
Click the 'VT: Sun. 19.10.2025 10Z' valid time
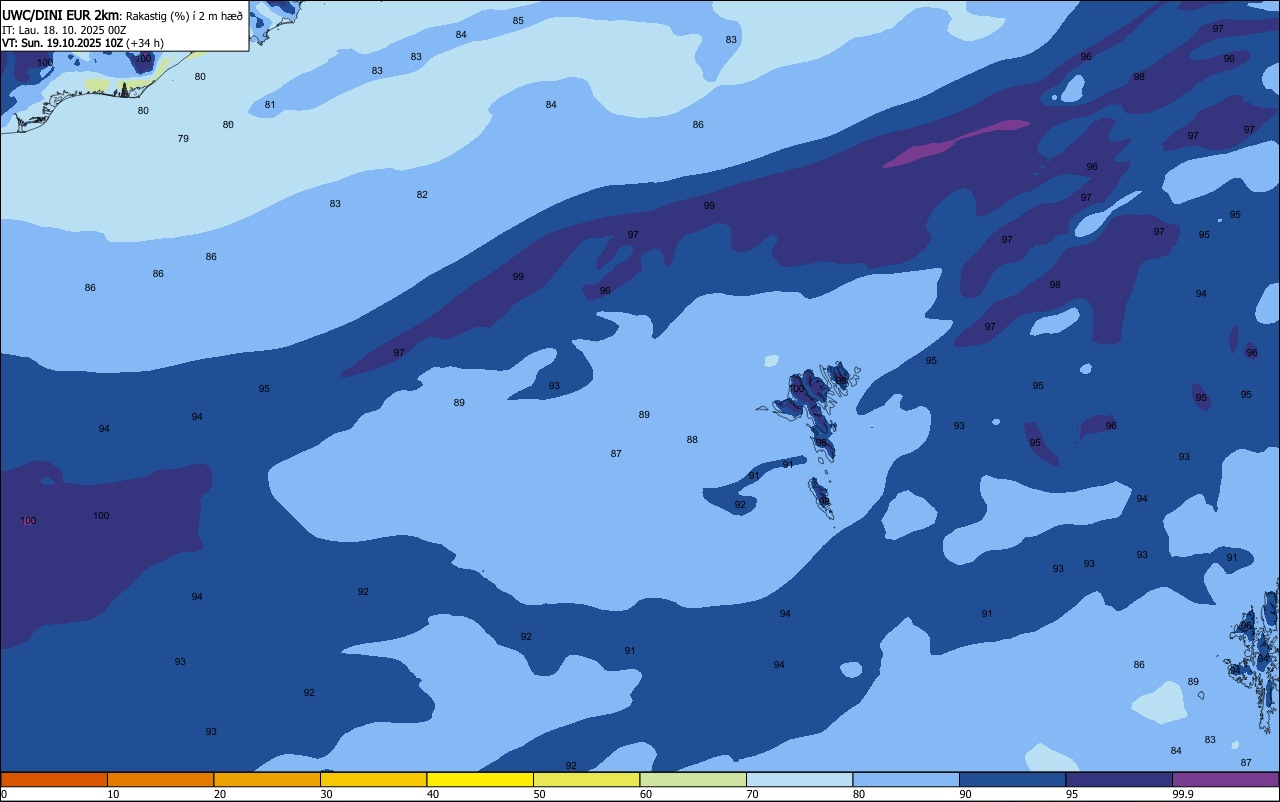(63, 43)
